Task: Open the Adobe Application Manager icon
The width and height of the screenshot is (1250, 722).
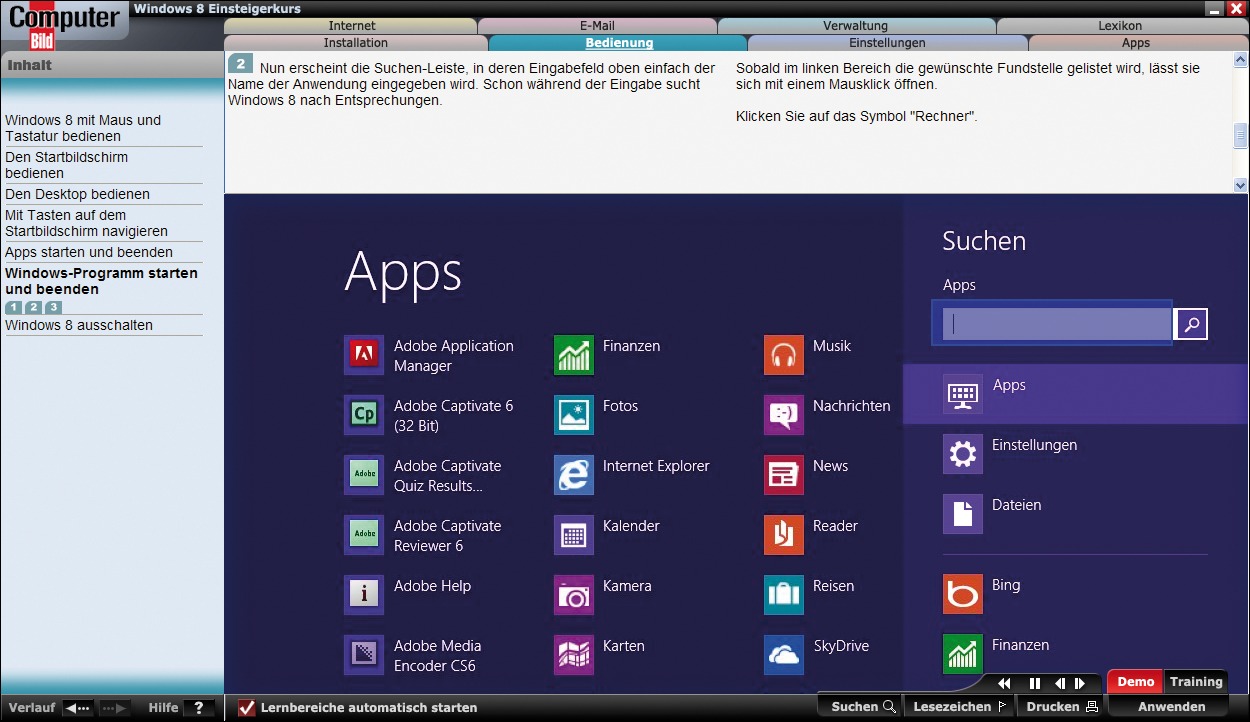Action: [363, 355]
